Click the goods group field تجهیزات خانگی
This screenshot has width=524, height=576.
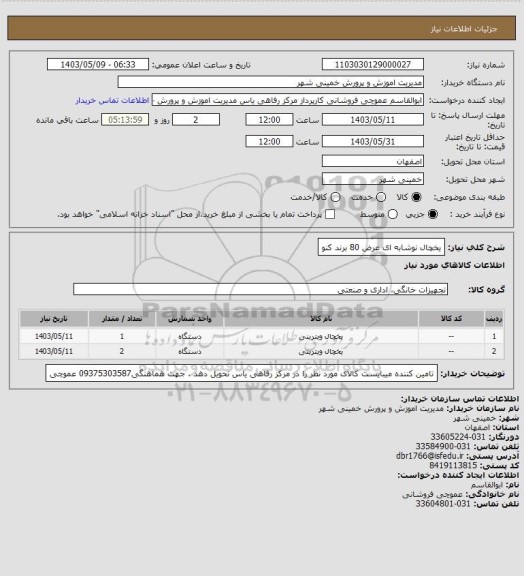[260, 289]
